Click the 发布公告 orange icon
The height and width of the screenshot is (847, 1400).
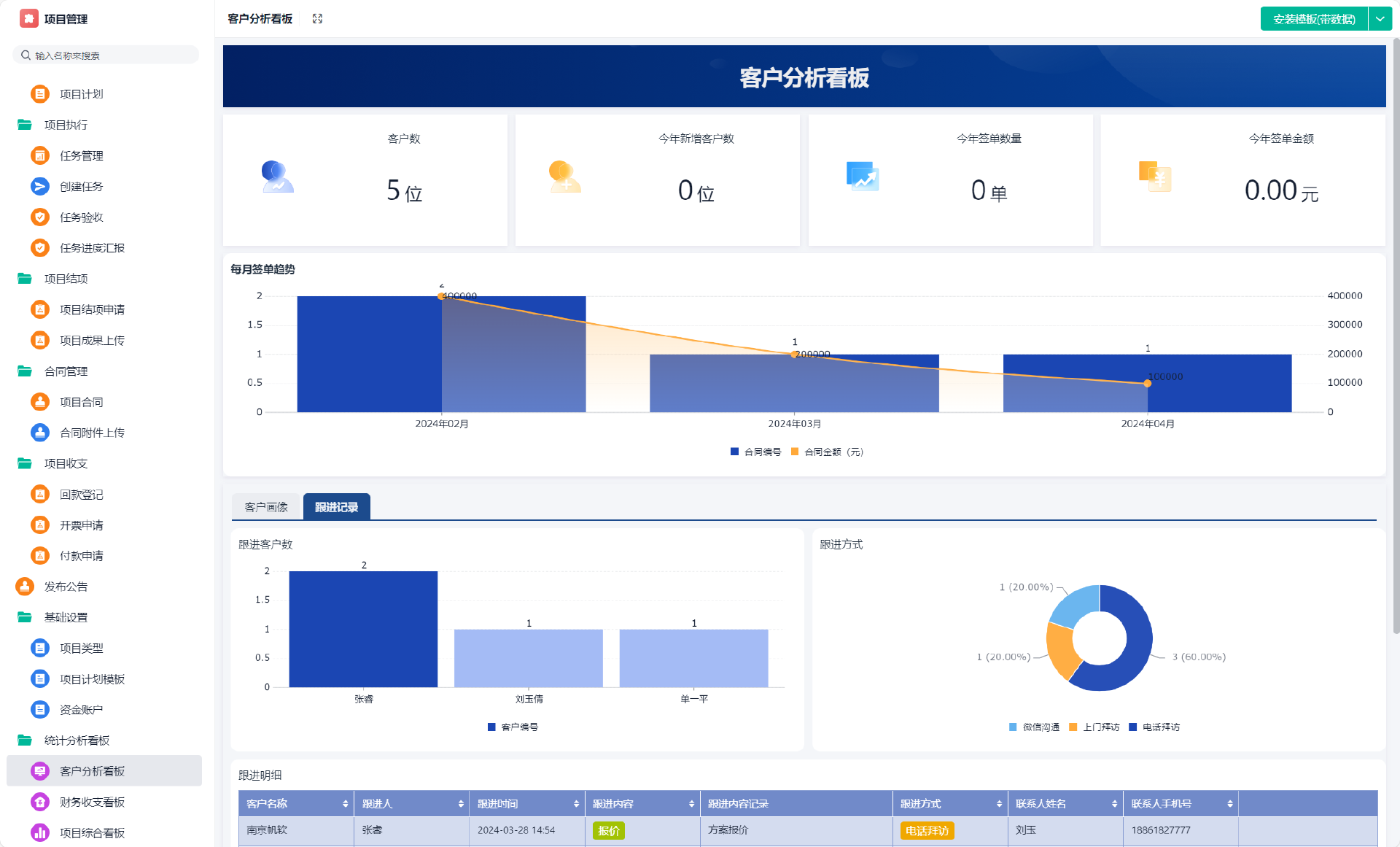25,587
